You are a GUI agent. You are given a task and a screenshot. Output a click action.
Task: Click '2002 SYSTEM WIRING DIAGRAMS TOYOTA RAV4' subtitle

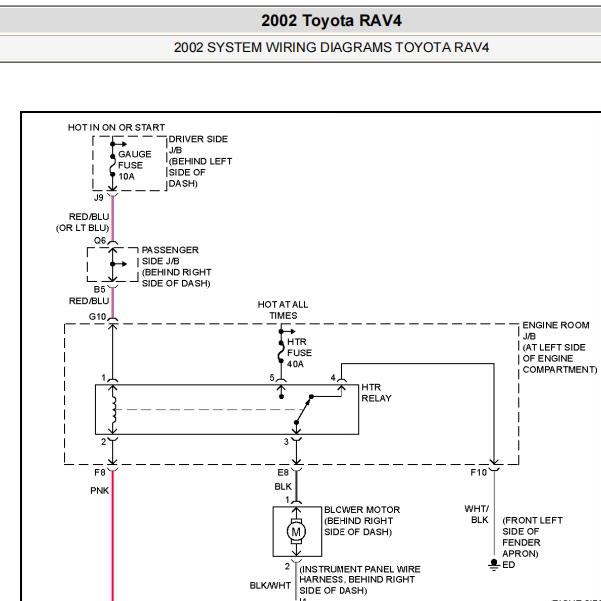click(331, 48)
